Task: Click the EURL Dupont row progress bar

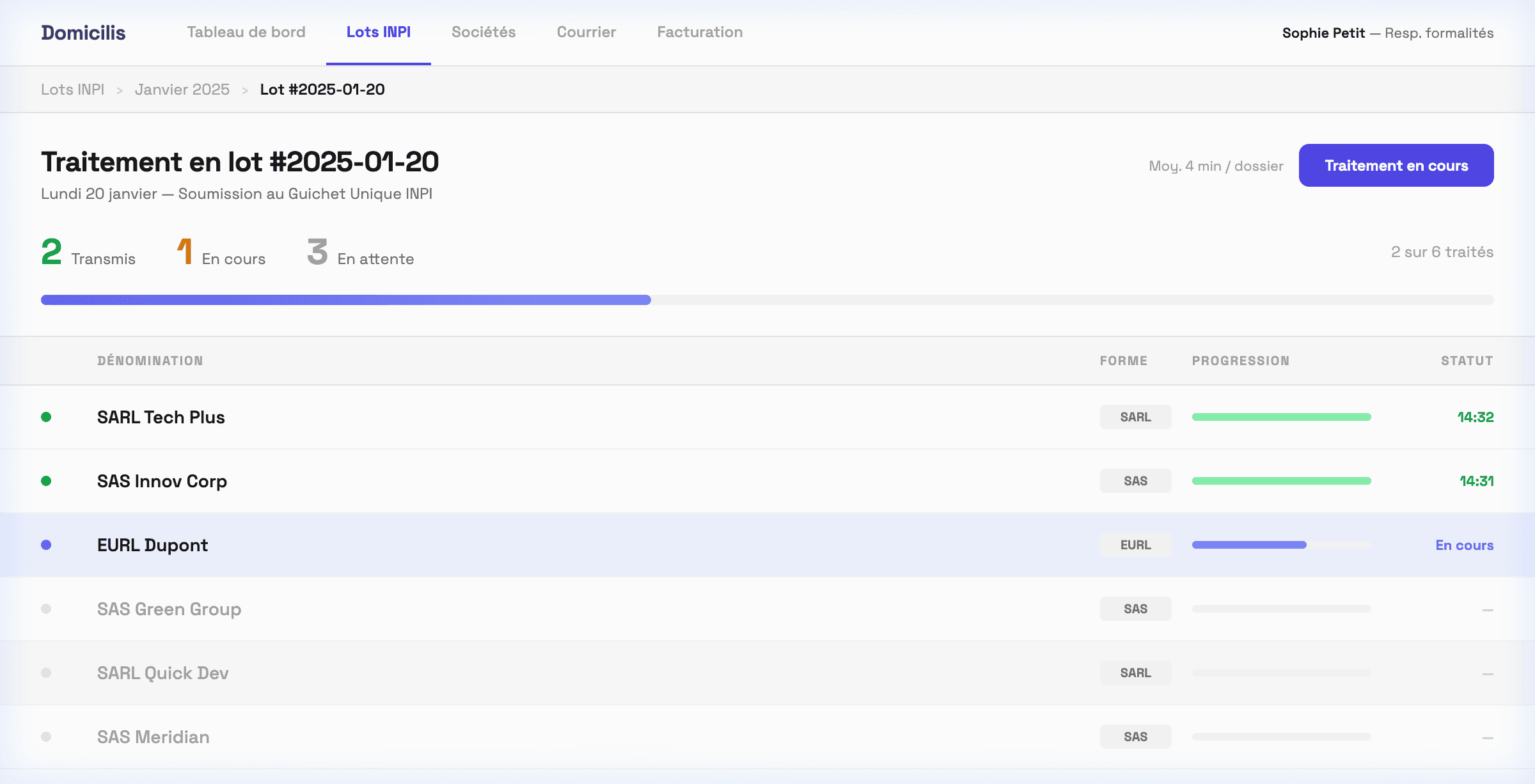Action: (1281, 545)
